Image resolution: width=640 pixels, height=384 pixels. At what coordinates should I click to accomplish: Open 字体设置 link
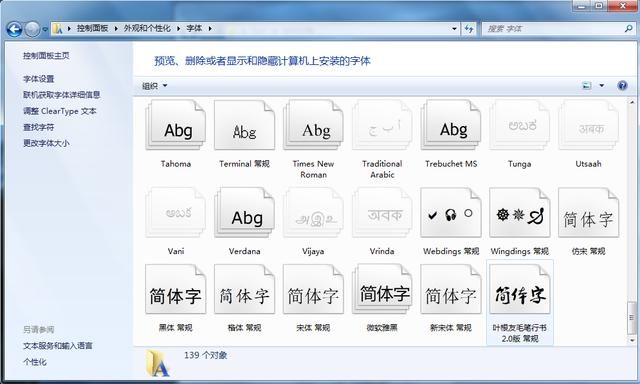(x=39, y=79)
